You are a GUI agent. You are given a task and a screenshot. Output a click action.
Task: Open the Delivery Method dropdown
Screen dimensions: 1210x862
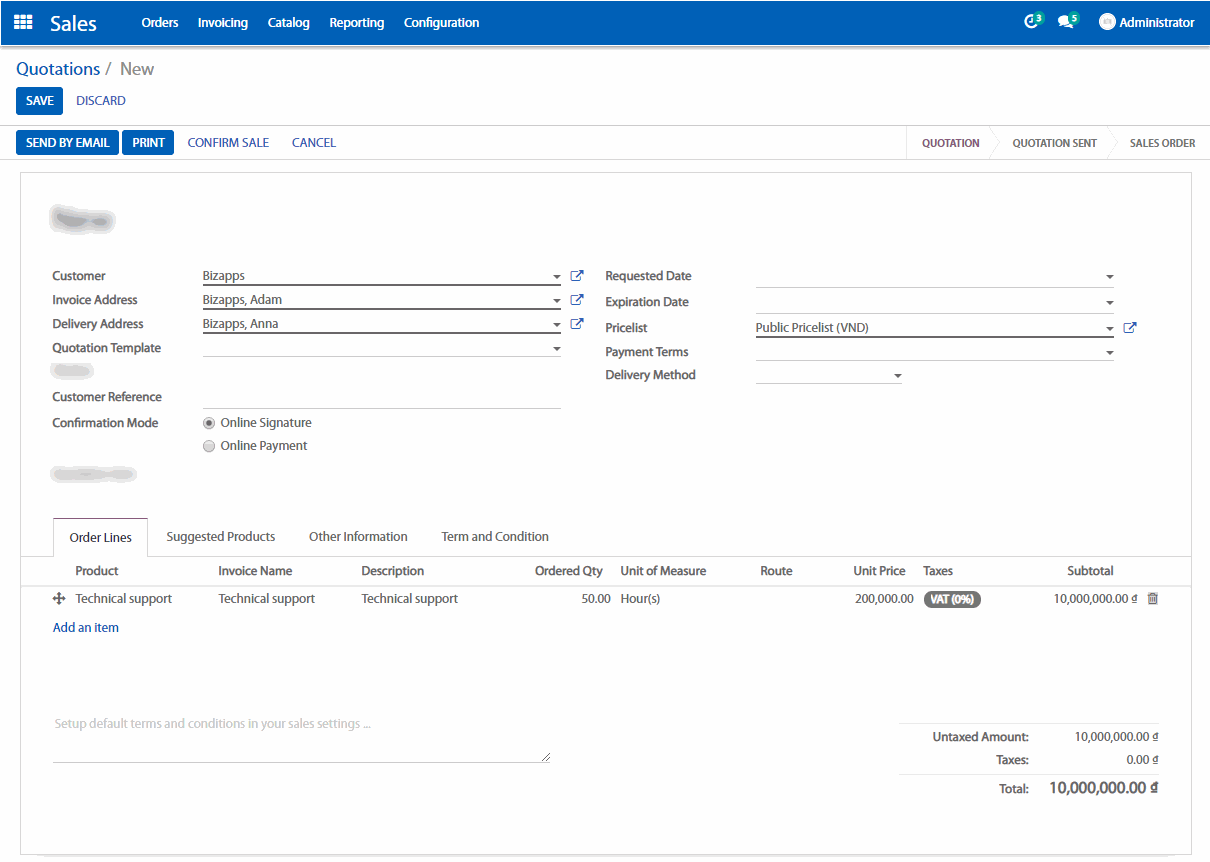point(897,376)
